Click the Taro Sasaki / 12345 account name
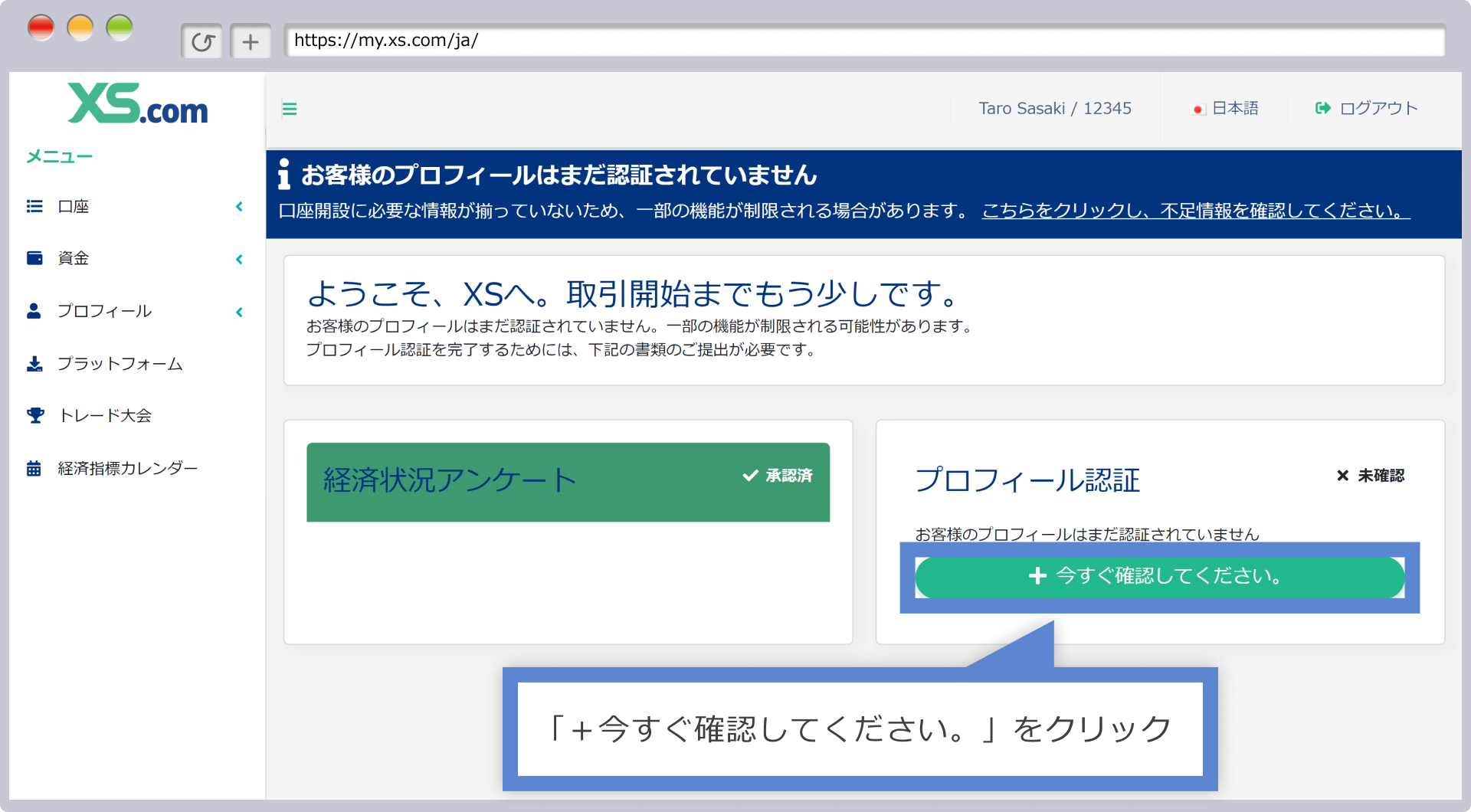 1055,108
